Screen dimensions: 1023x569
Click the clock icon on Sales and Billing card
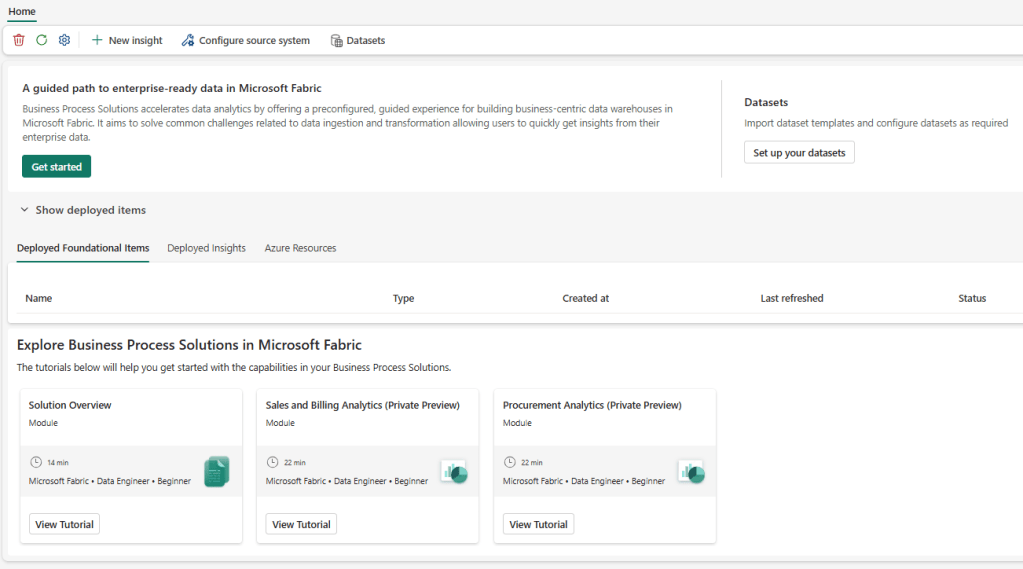click(273, 462)
